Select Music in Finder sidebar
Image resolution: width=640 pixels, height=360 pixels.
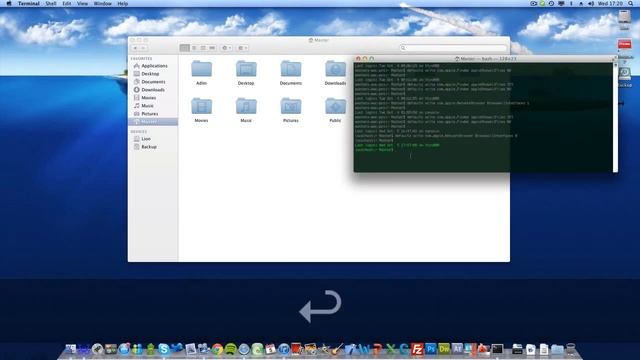[153, 106]
